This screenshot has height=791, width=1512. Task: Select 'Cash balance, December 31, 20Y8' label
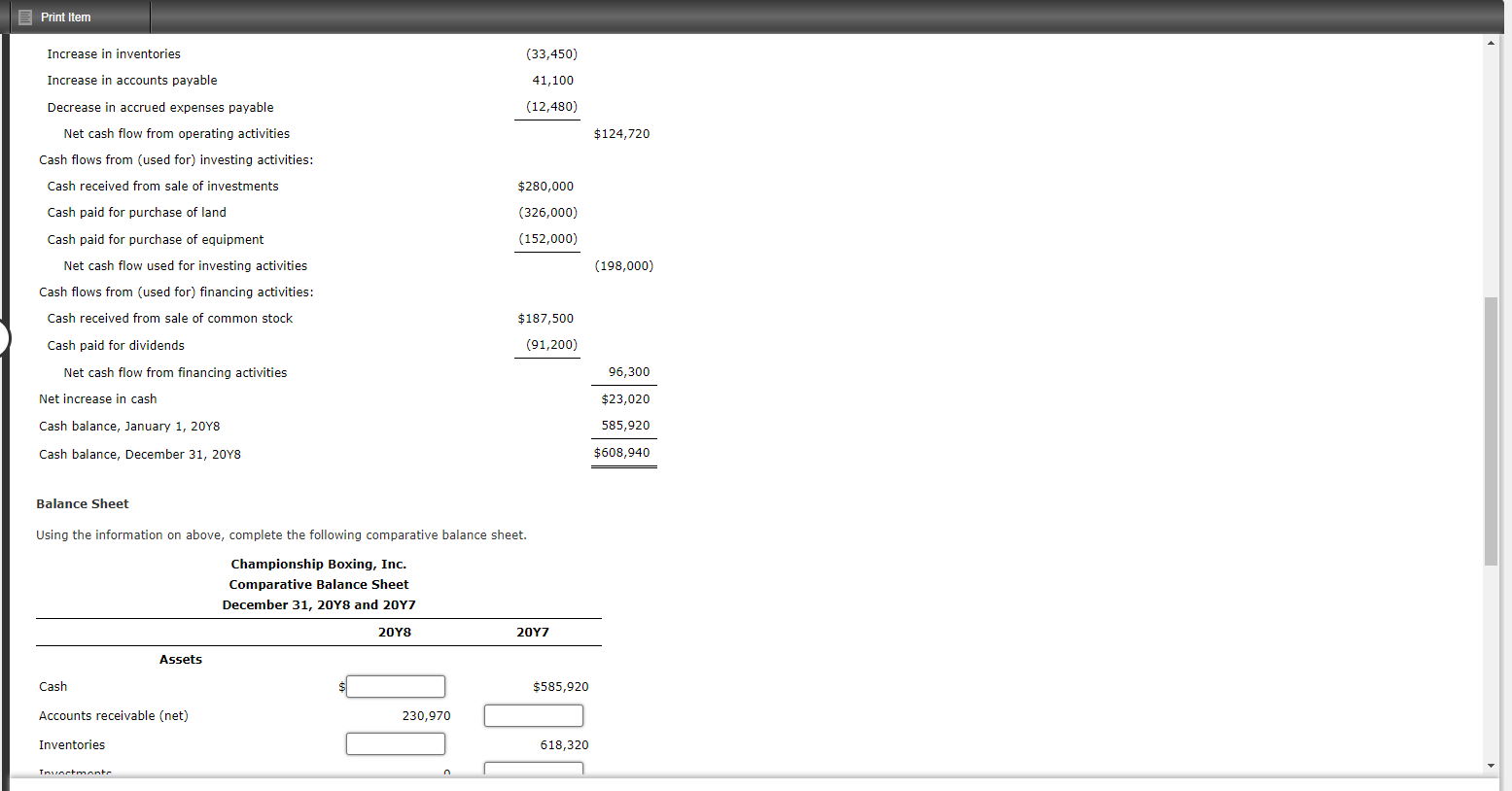pos(140,455)
